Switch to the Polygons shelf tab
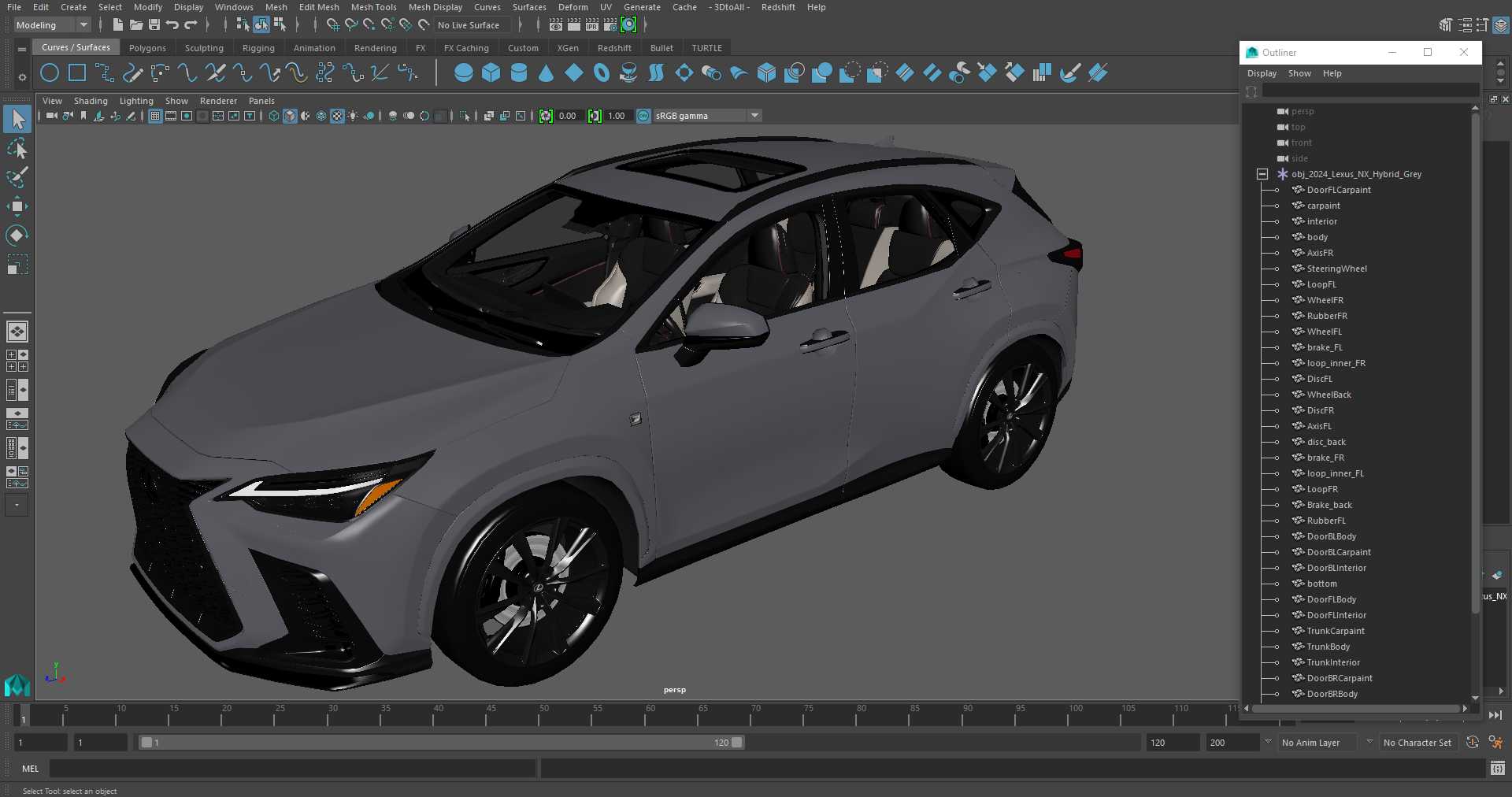 click(147, 48)
